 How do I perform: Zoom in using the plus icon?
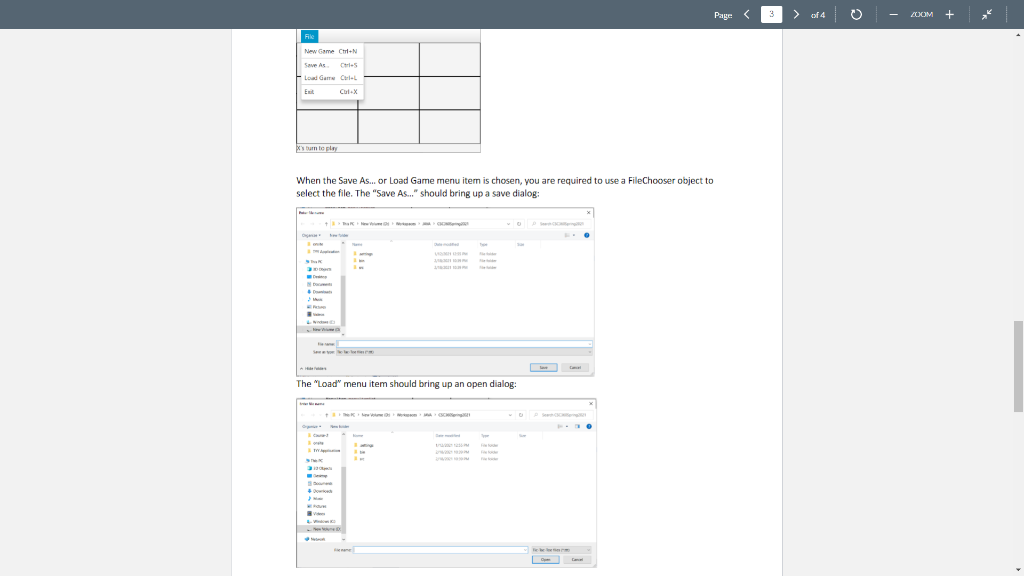950,14
